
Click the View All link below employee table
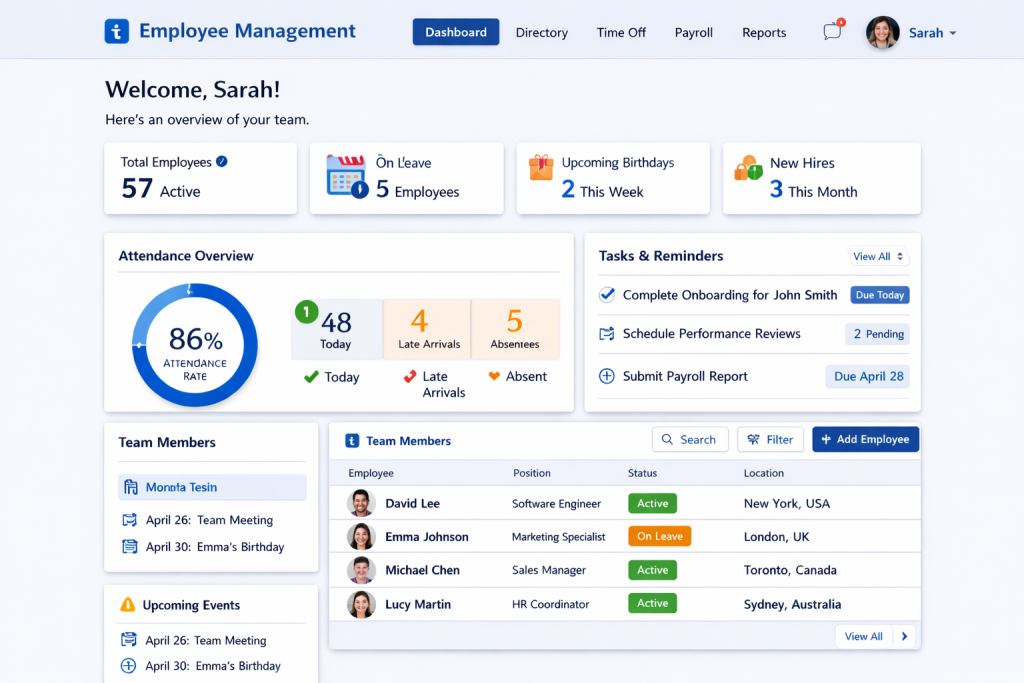863,637
